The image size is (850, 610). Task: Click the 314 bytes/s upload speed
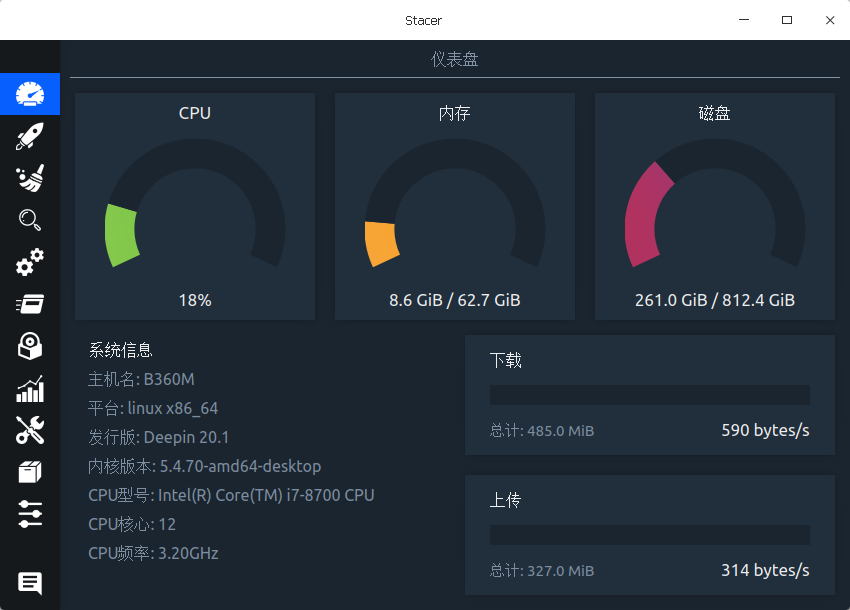[x=765, y=570]
